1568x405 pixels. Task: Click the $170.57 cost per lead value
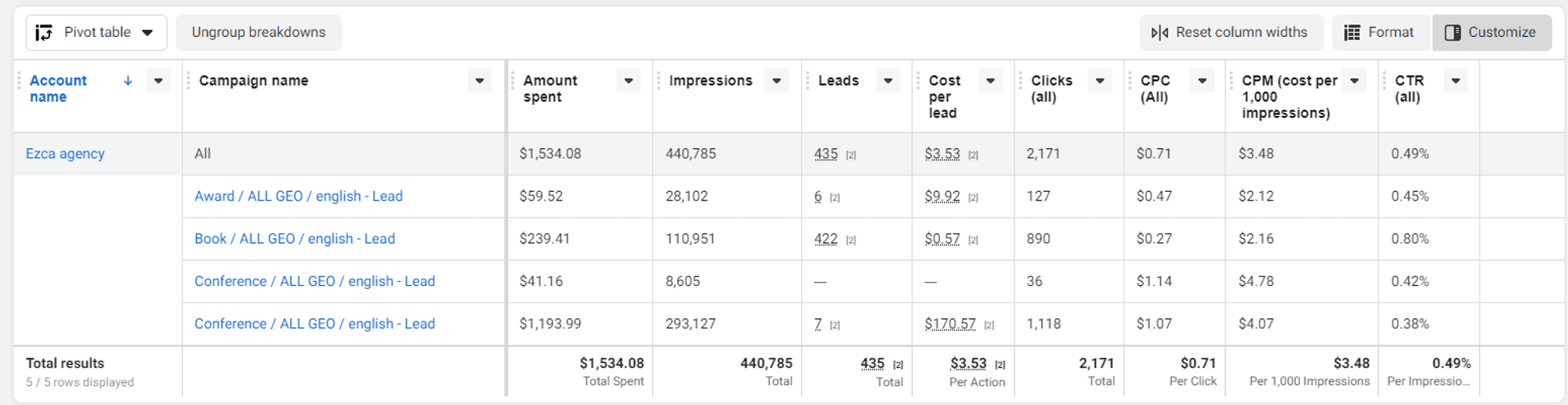[x=950, y=324]
